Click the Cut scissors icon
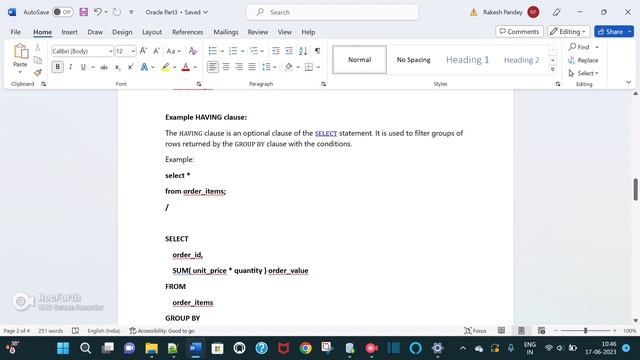640x360 pixels. 38,47
